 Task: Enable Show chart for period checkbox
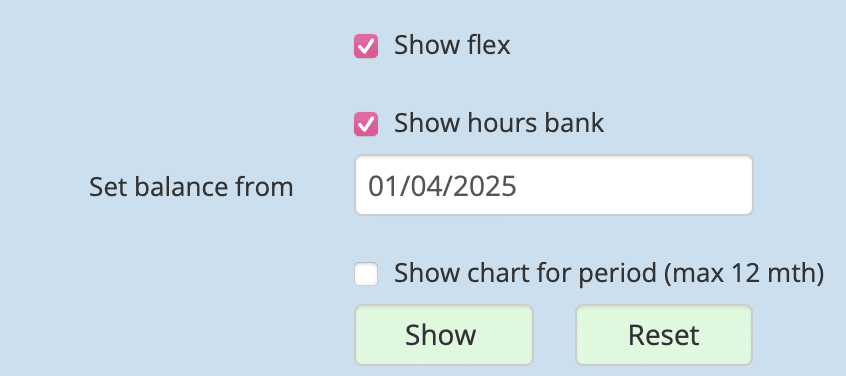366,274
